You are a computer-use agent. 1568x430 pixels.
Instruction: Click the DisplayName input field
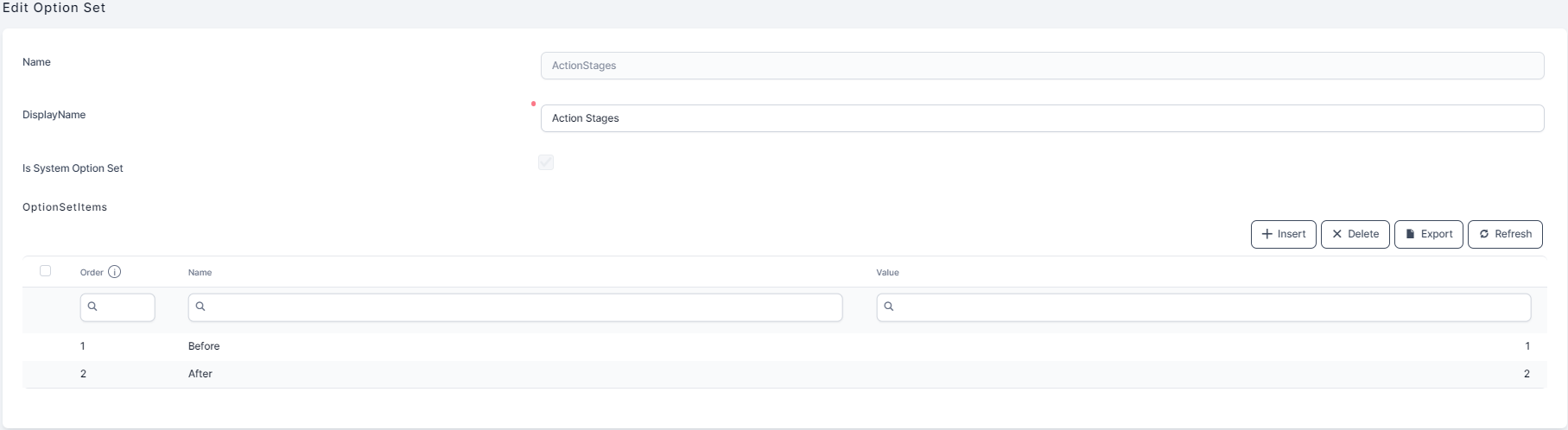click(1042, 118)
